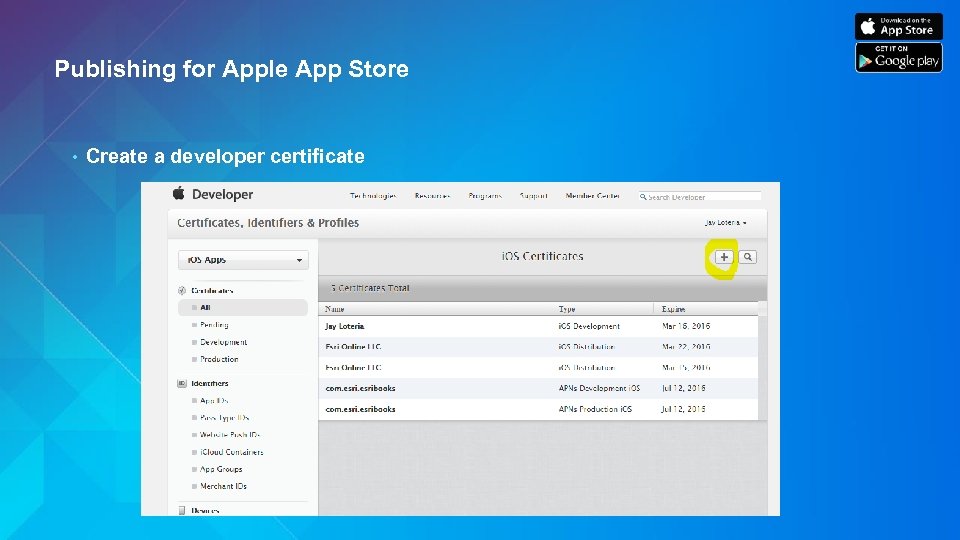The image size is (960, 540).
Task: Click the certificate list vertical scrollbar
Action: tap(762, 361)
